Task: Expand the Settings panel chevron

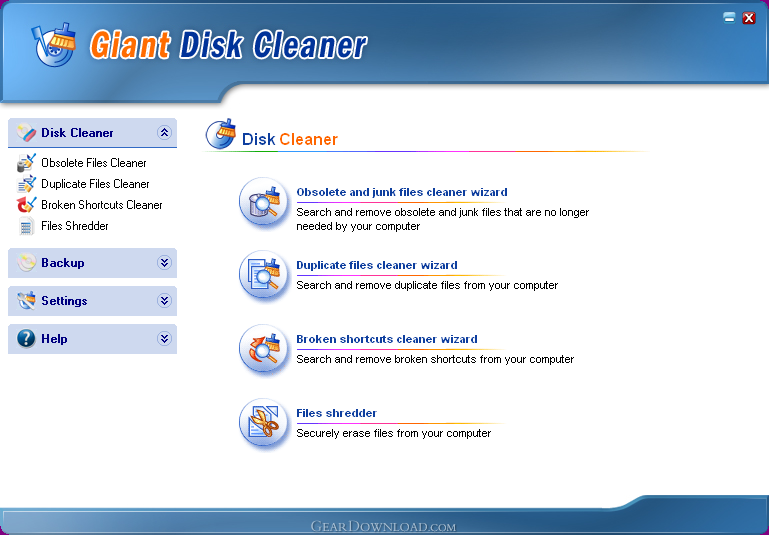Action: click(164, 300)
